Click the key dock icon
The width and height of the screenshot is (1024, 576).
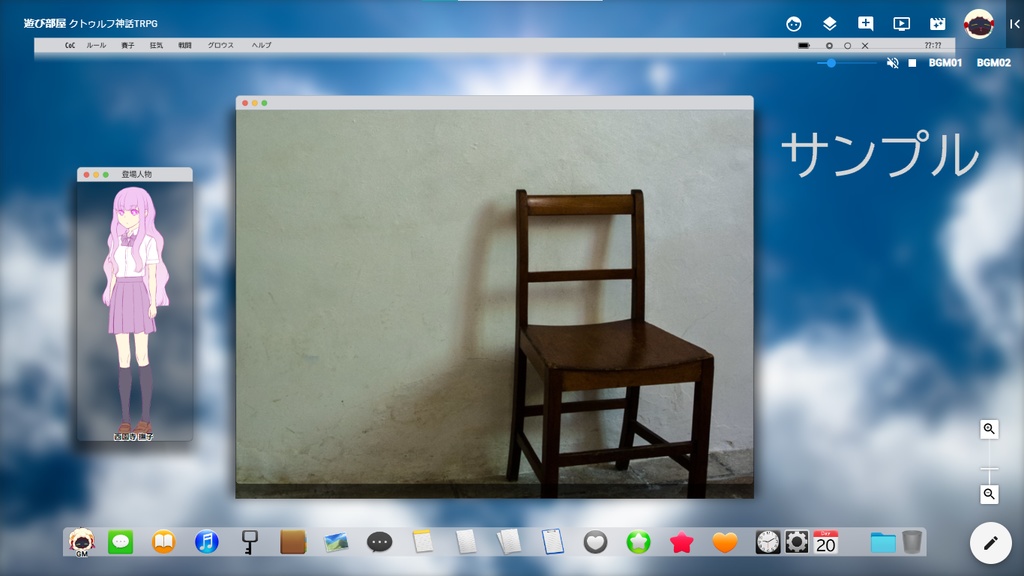tap(249, 542)
